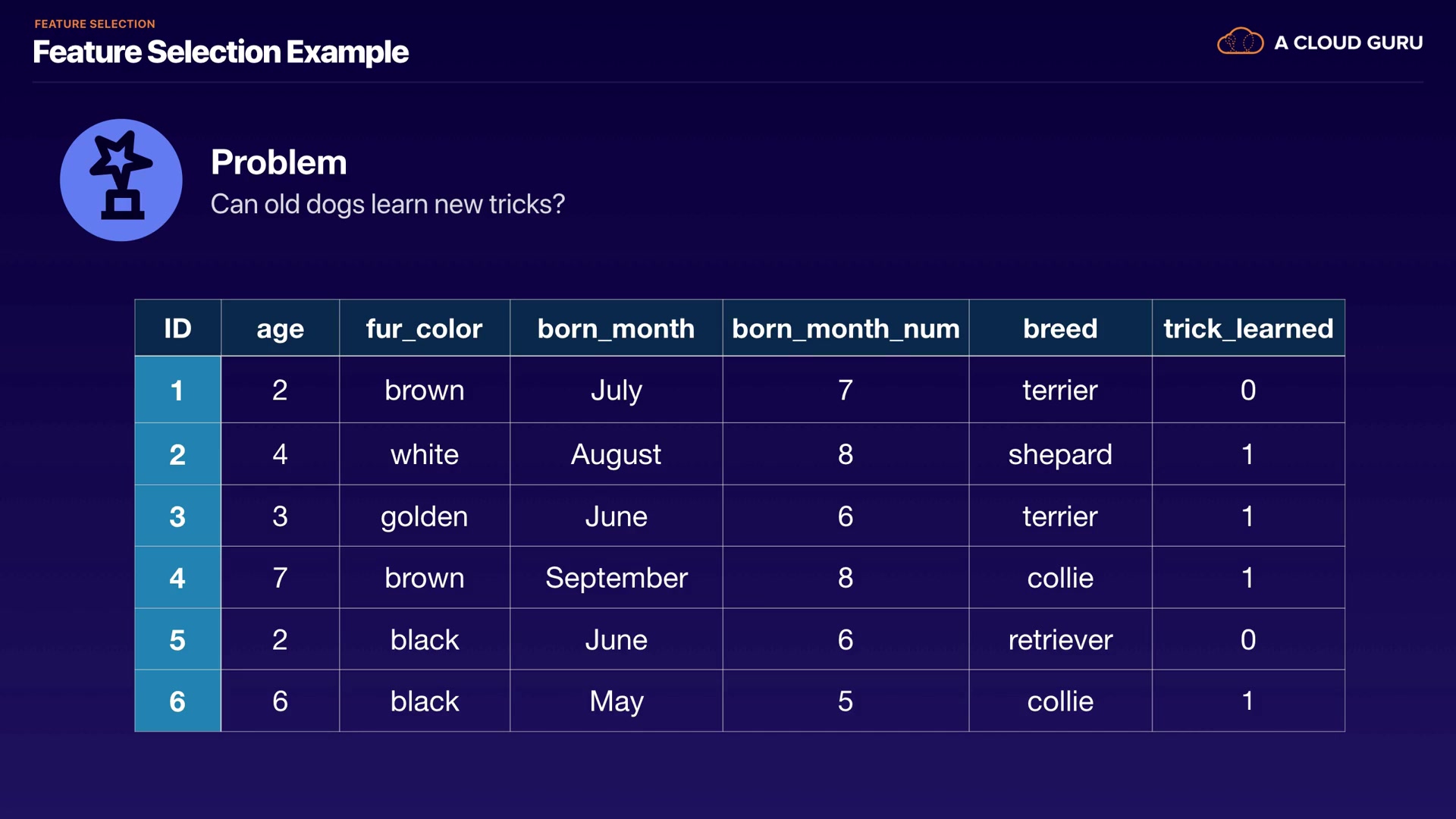Select the 'Can old dogs learn new tricks?' text
Screen dimensions: 1456x819
(388, 204)
